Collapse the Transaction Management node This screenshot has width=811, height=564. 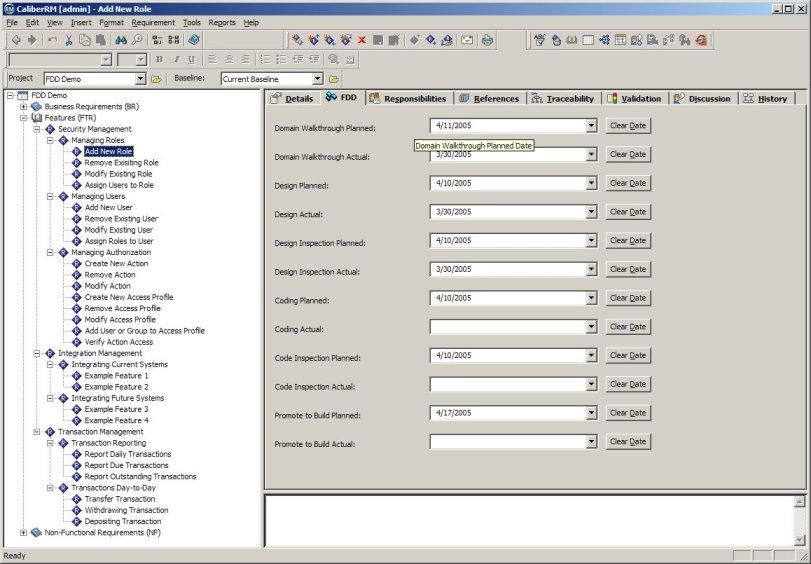[37, 432]
